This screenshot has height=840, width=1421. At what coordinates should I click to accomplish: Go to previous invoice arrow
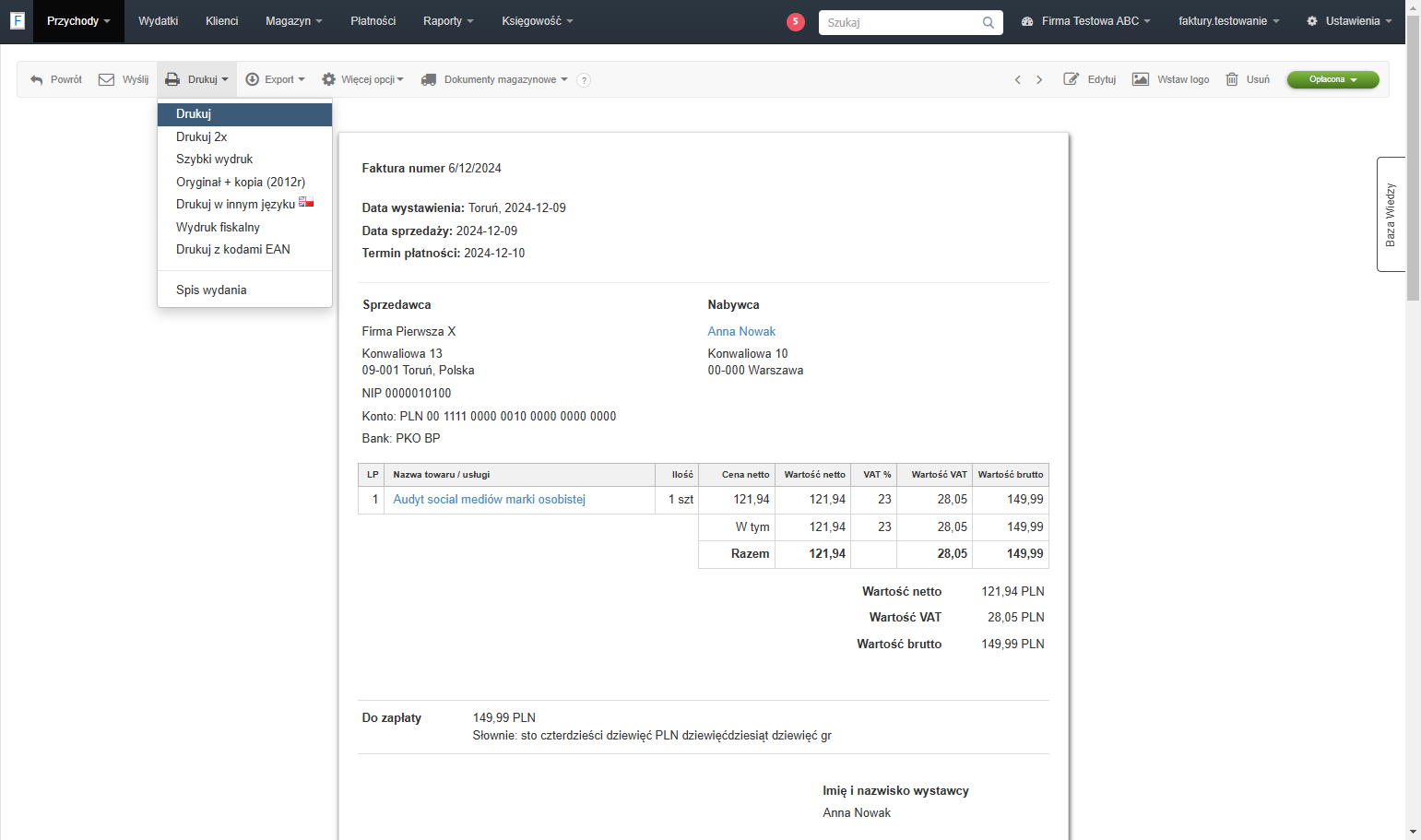[x=1018, y=80]
